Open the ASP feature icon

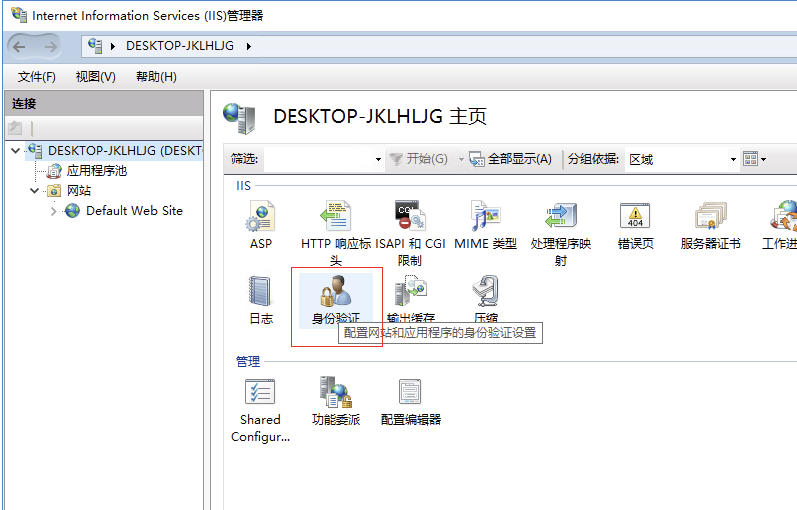tap(261, 224)
